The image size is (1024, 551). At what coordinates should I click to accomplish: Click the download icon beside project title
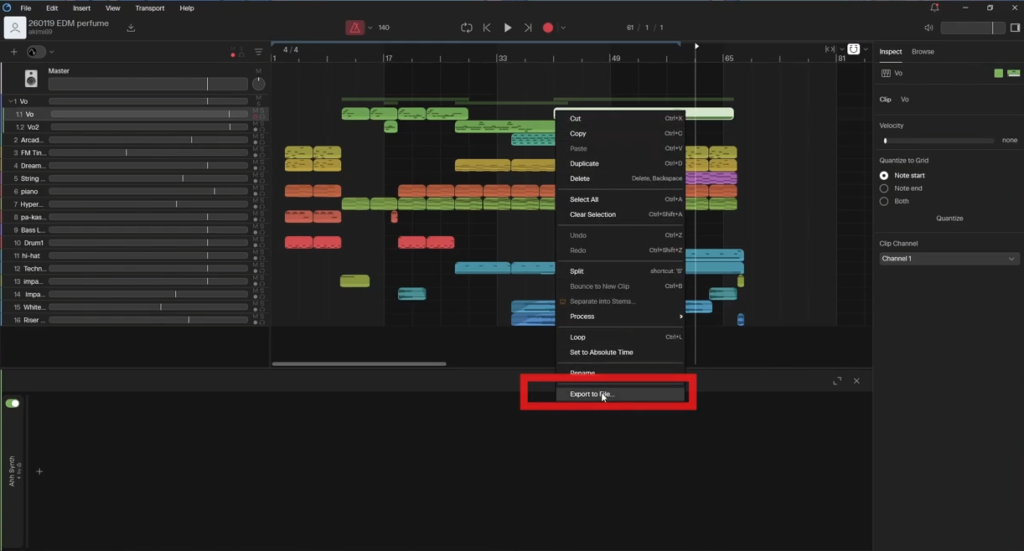(130, 28)
